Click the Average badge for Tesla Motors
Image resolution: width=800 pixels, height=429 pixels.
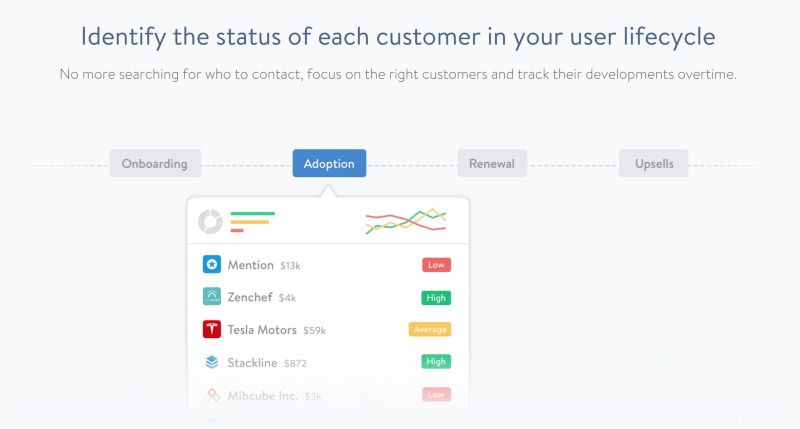click(x=429, y=329)
